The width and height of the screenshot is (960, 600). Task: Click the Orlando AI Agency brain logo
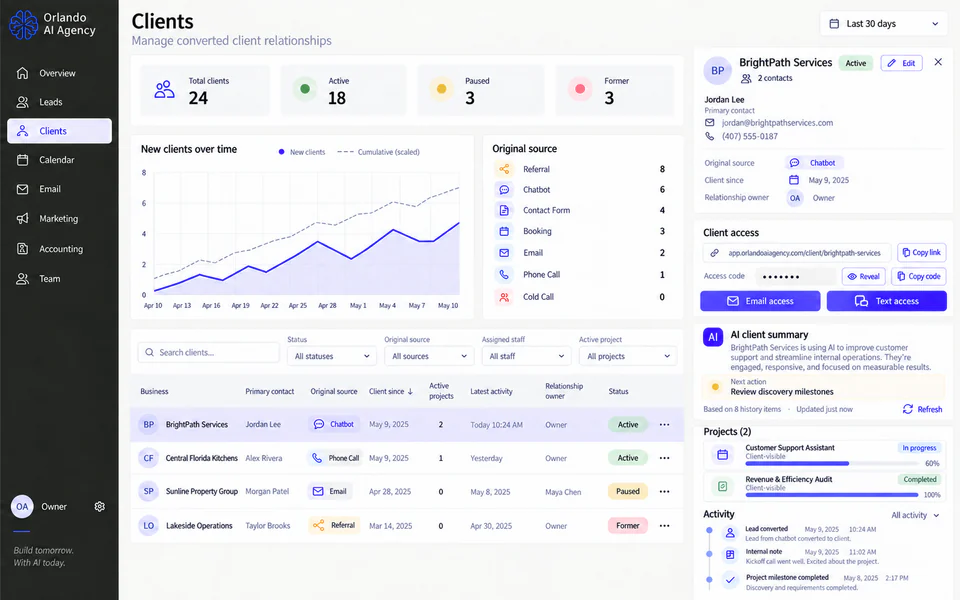[23, 24]
